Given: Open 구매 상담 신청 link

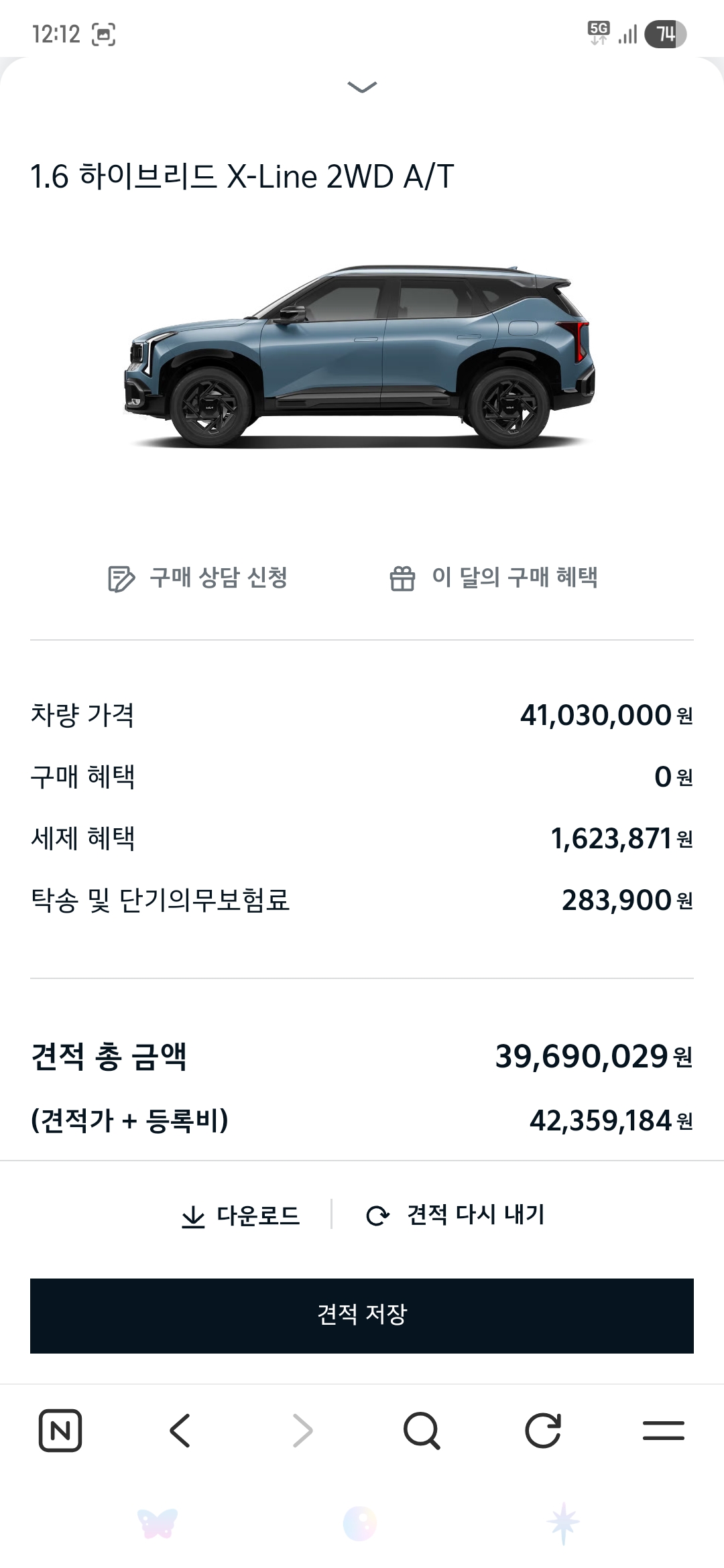Looking at the screenshot, I should [x=219, y=577].
